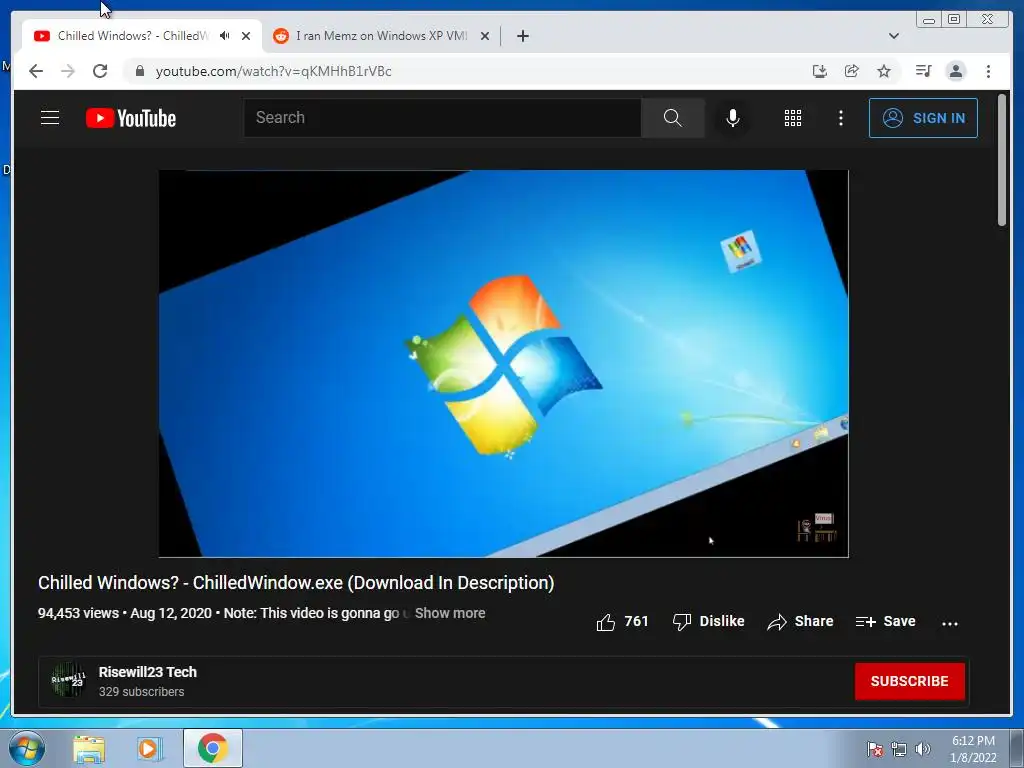The height and width of the screenshot is (768, 1024).
Task: Close the I ran Memz tab
Action: (x=485, y=36)
